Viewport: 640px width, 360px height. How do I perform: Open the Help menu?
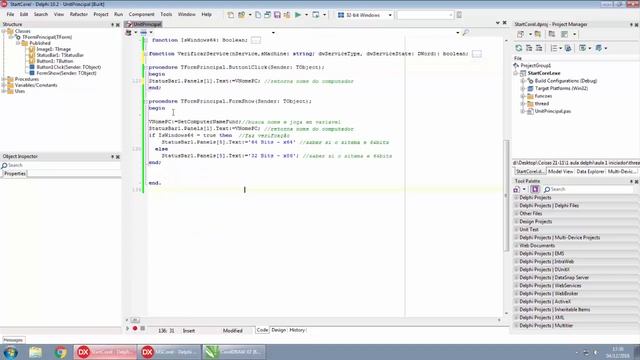pos(207,14)
